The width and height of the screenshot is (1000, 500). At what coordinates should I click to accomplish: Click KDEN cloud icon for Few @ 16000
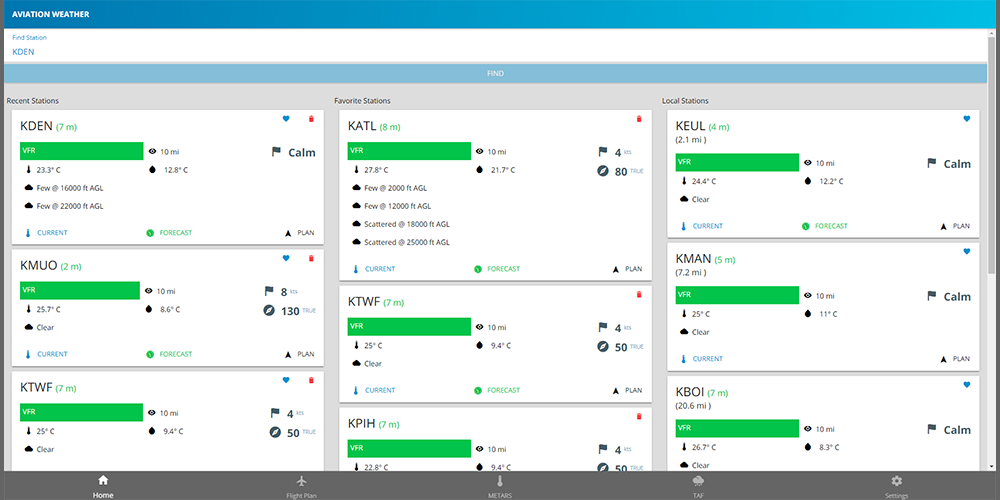coord(29,188)
